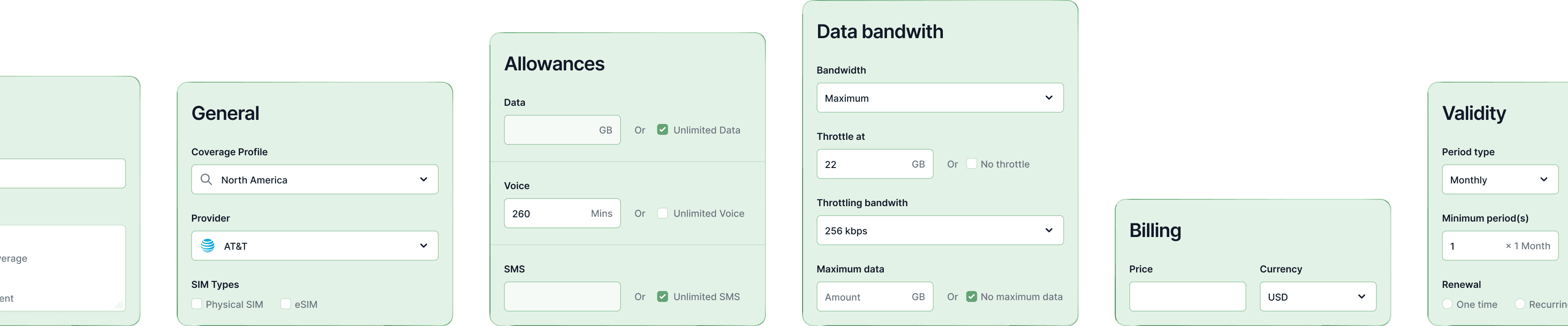
Task: Enable the Physical SIM checkbox
Action: [196, 304]
